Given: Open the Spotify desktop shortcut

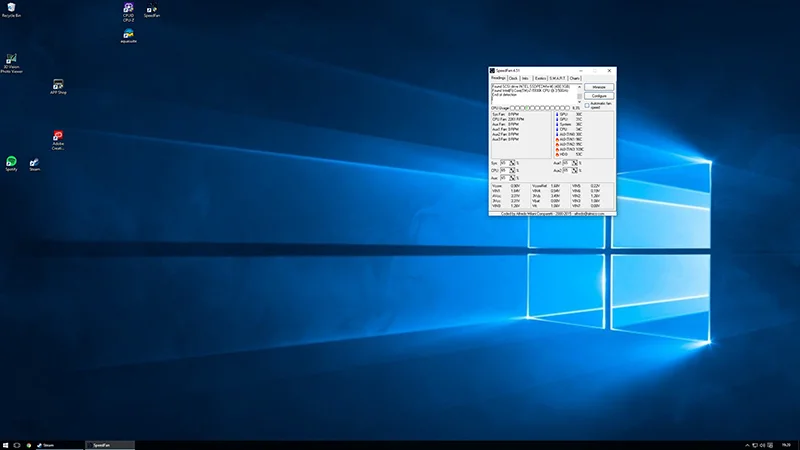Looking at the screenshot, I should click(11, 164).
